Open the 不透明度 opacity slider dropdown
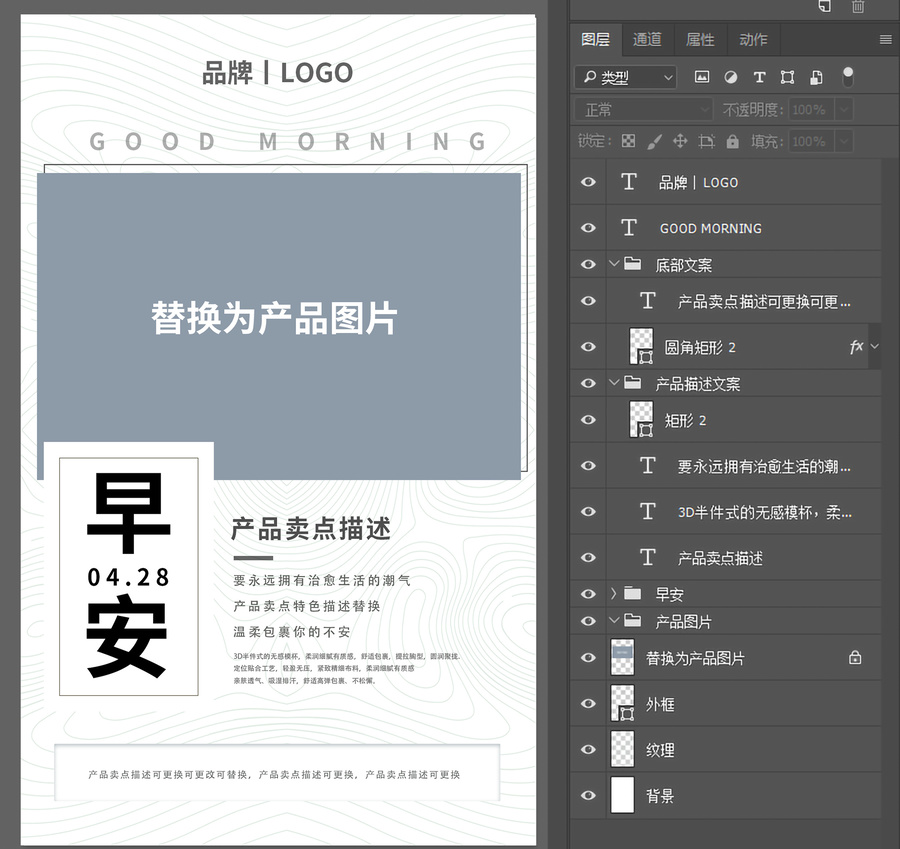The width and height of the screenshot is (900, 849). pos(843,109)
